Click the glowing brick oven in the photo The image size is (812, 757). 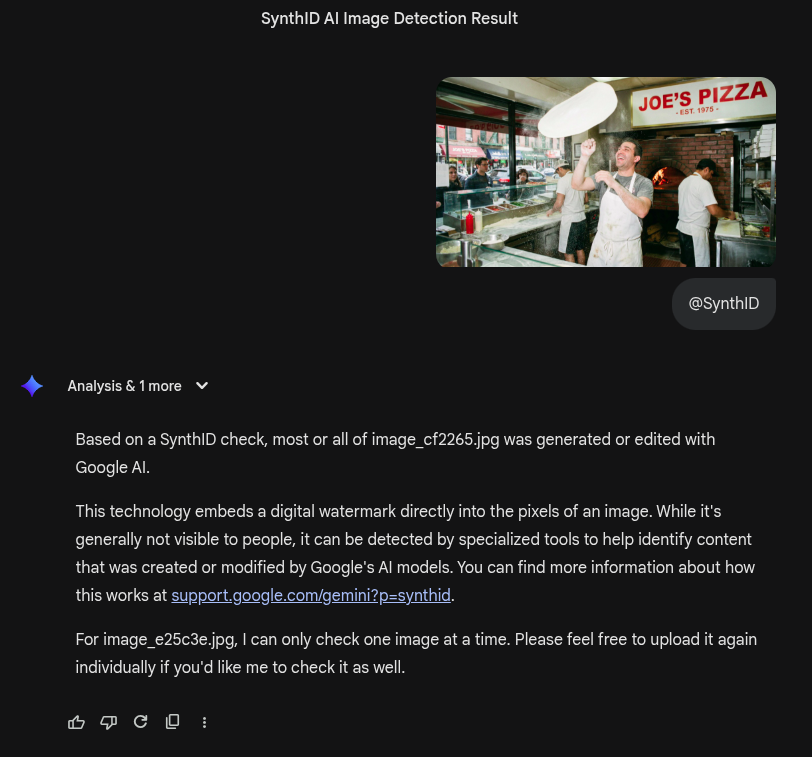[x=661, y=179]
